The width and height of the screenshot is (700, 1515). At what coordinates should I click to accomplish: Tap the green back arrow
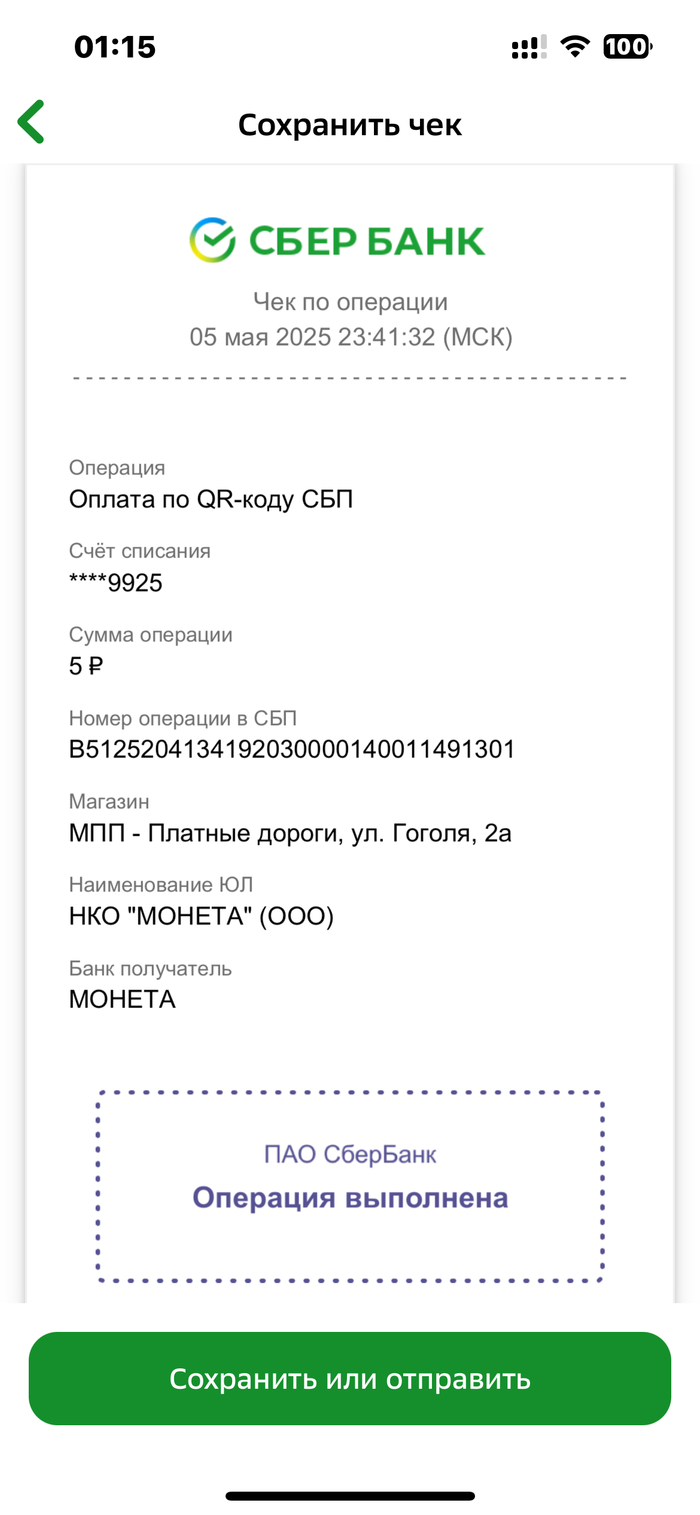[x=31, y=123]
